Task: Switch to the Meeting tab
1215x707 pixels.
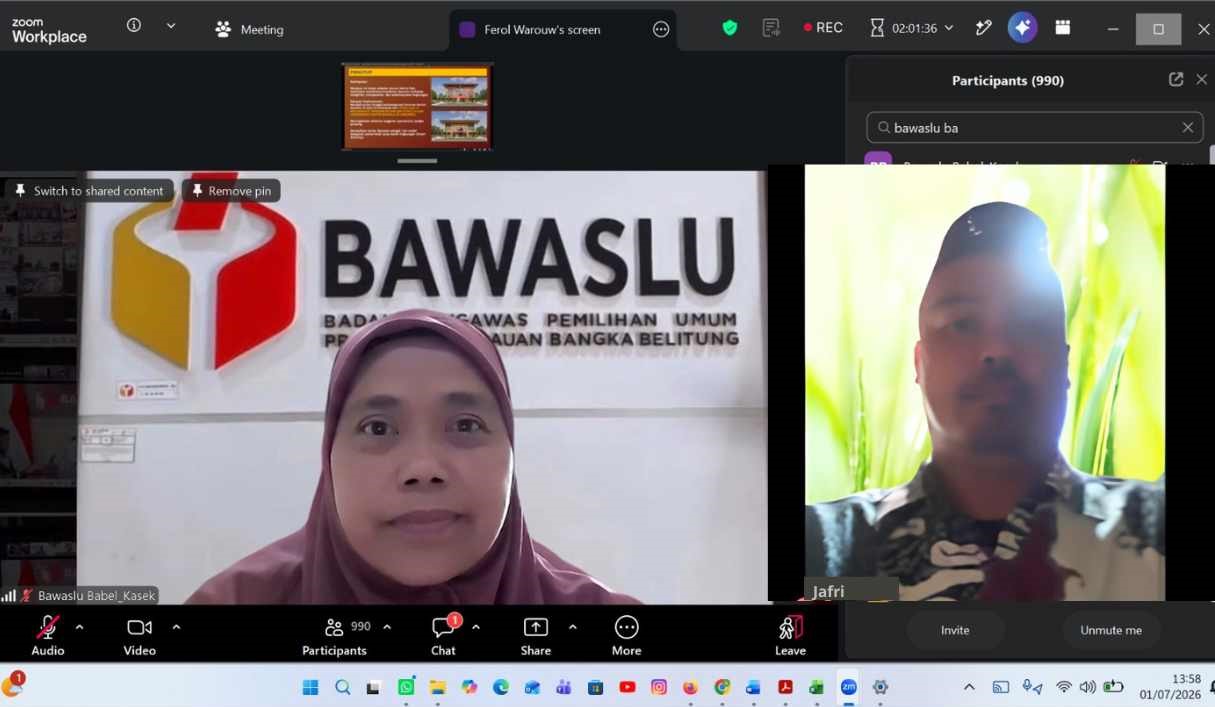Action: coord(249,30)
